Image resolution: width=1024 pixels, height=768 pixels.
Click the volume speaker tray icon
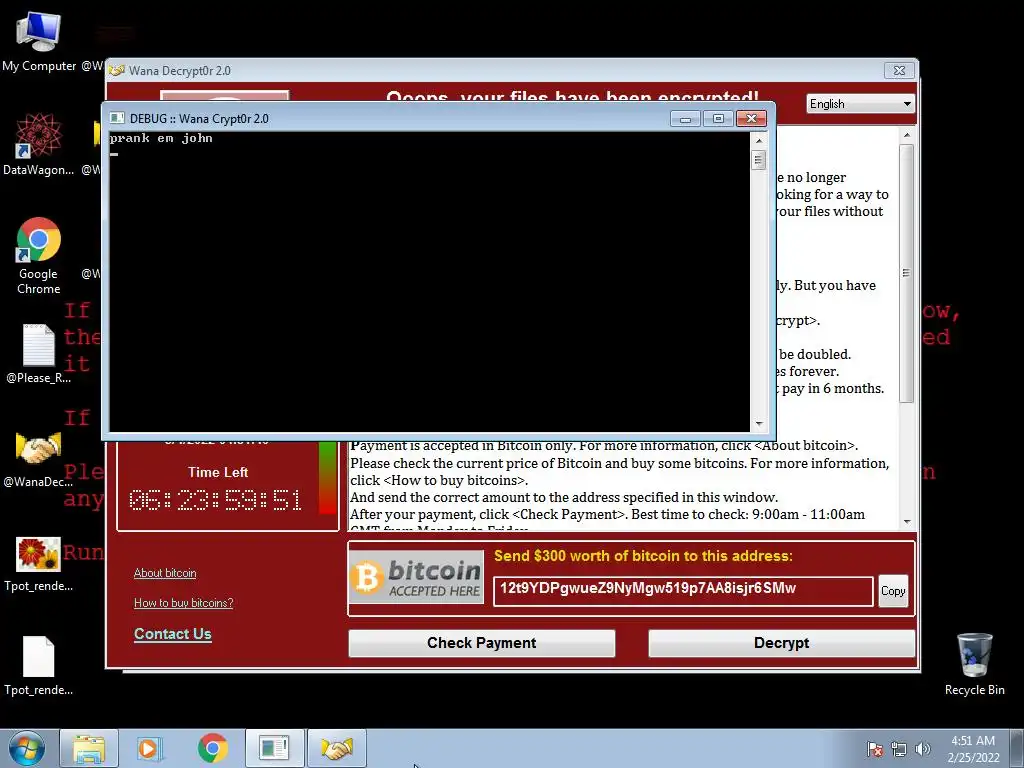[x=923, y=749]
